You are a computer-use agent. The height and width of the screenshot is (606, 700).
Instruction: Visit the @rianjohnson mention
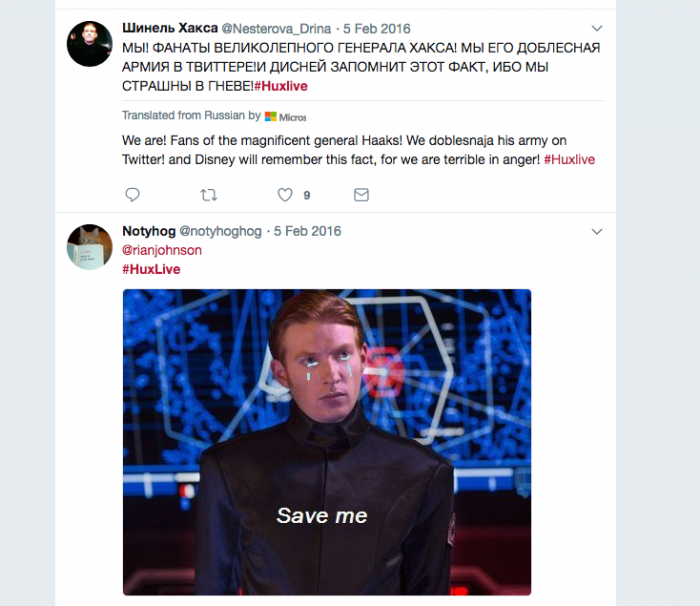coord(161,250)
